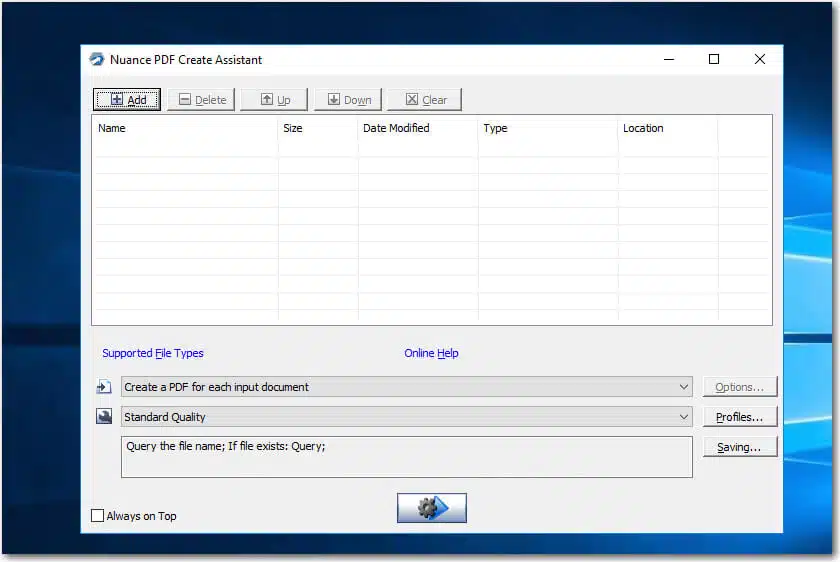Maximize the PDF Create Assistant window
This screenshot has width=840, height=562.
[714, 59]
